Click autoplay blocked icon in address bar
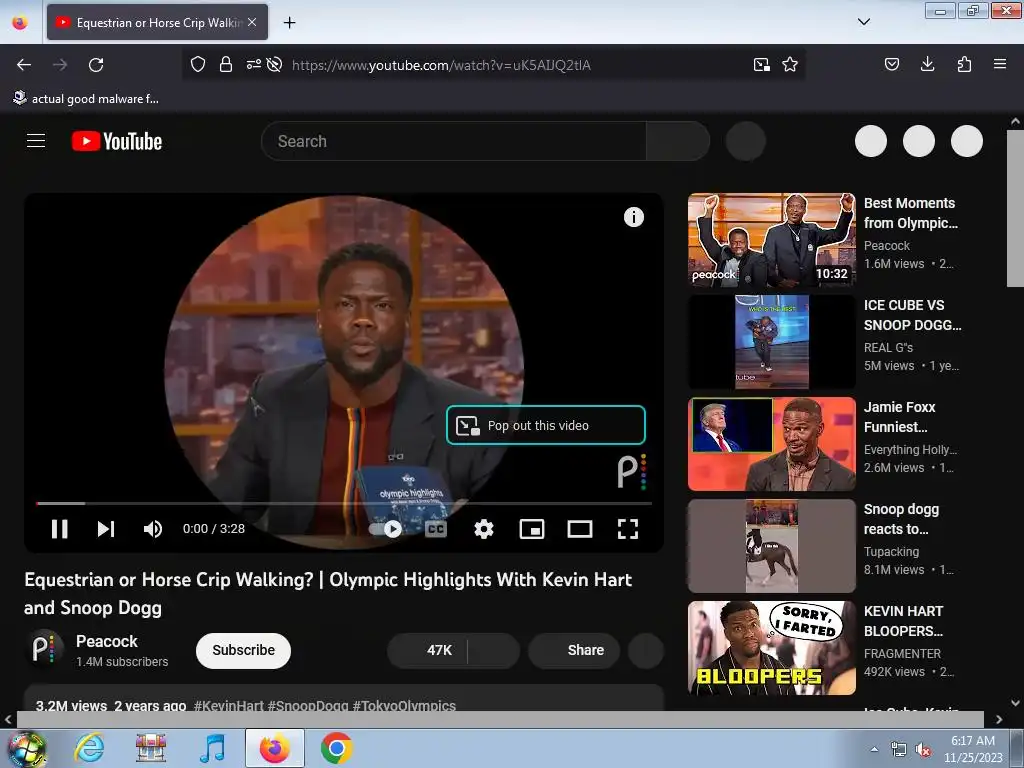 (274, 64)
